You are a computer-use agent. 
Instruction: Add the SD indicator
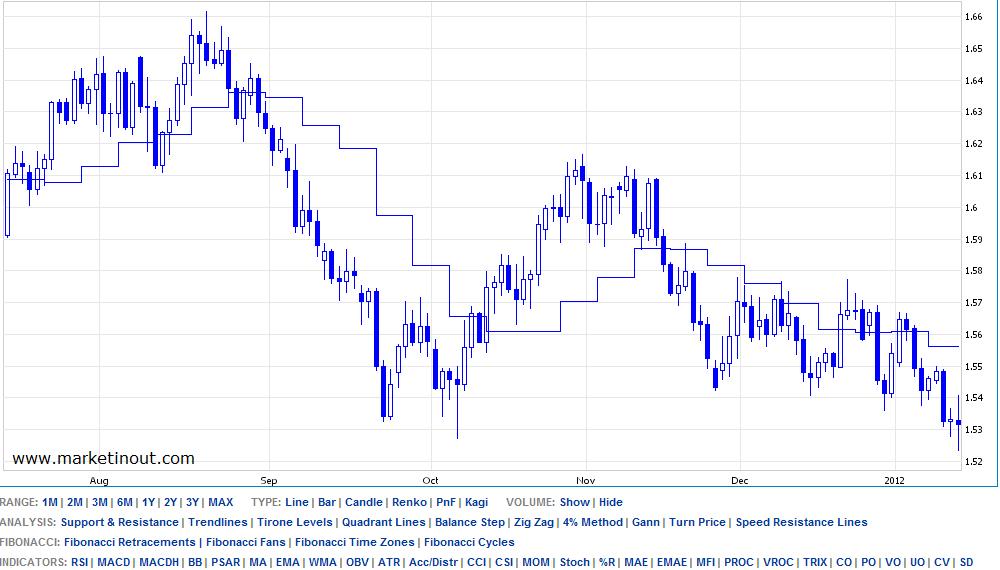(x=966, y=562)
